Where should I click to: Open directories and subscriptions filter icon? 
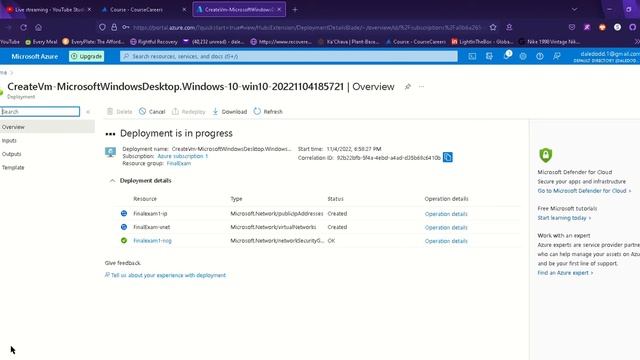click(489, 56)
